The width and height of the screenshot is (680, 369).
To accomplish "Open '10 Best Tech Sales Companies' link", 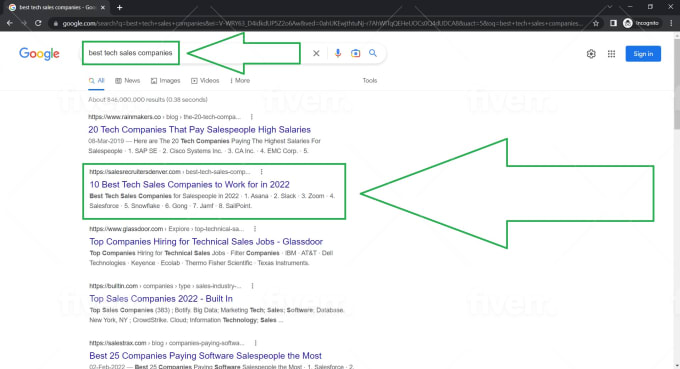I will click(x=190, y=184).
